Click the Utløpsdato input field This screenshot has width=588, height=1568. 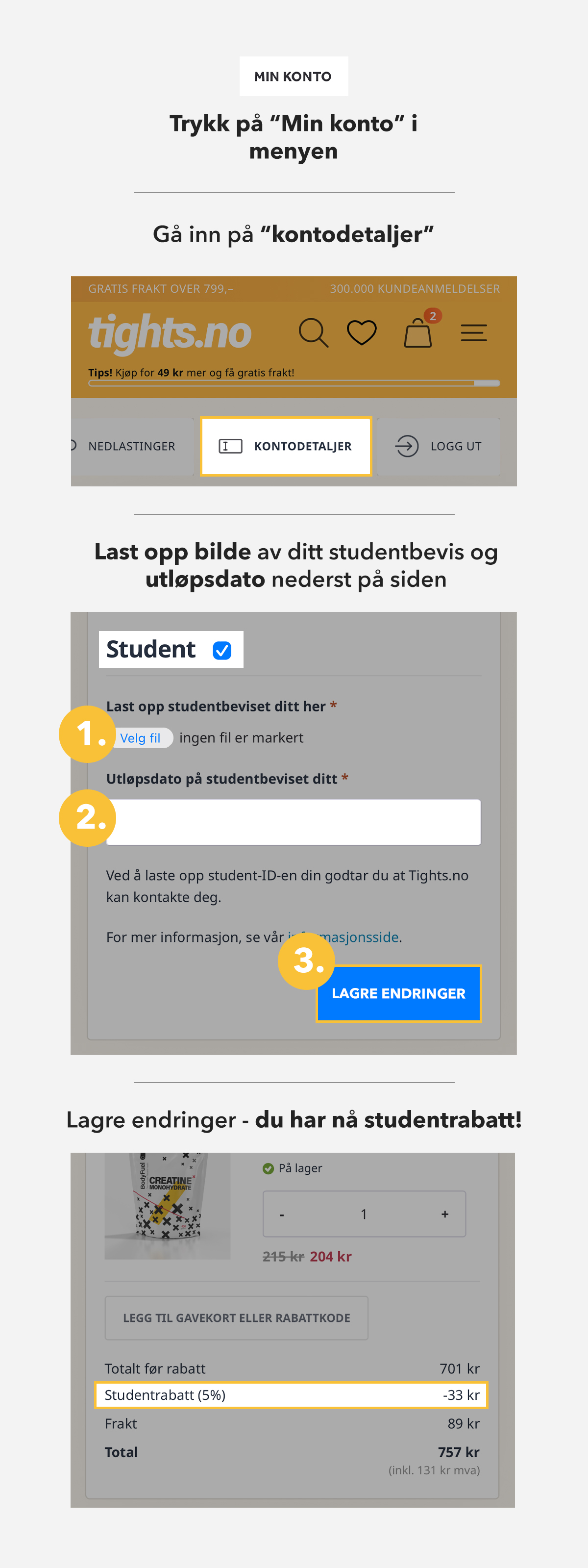click(x=294, y=822)
